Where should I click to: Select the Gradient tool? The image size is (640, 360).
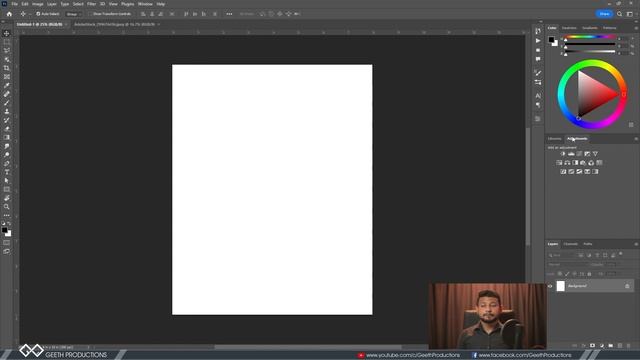point(7,138)
